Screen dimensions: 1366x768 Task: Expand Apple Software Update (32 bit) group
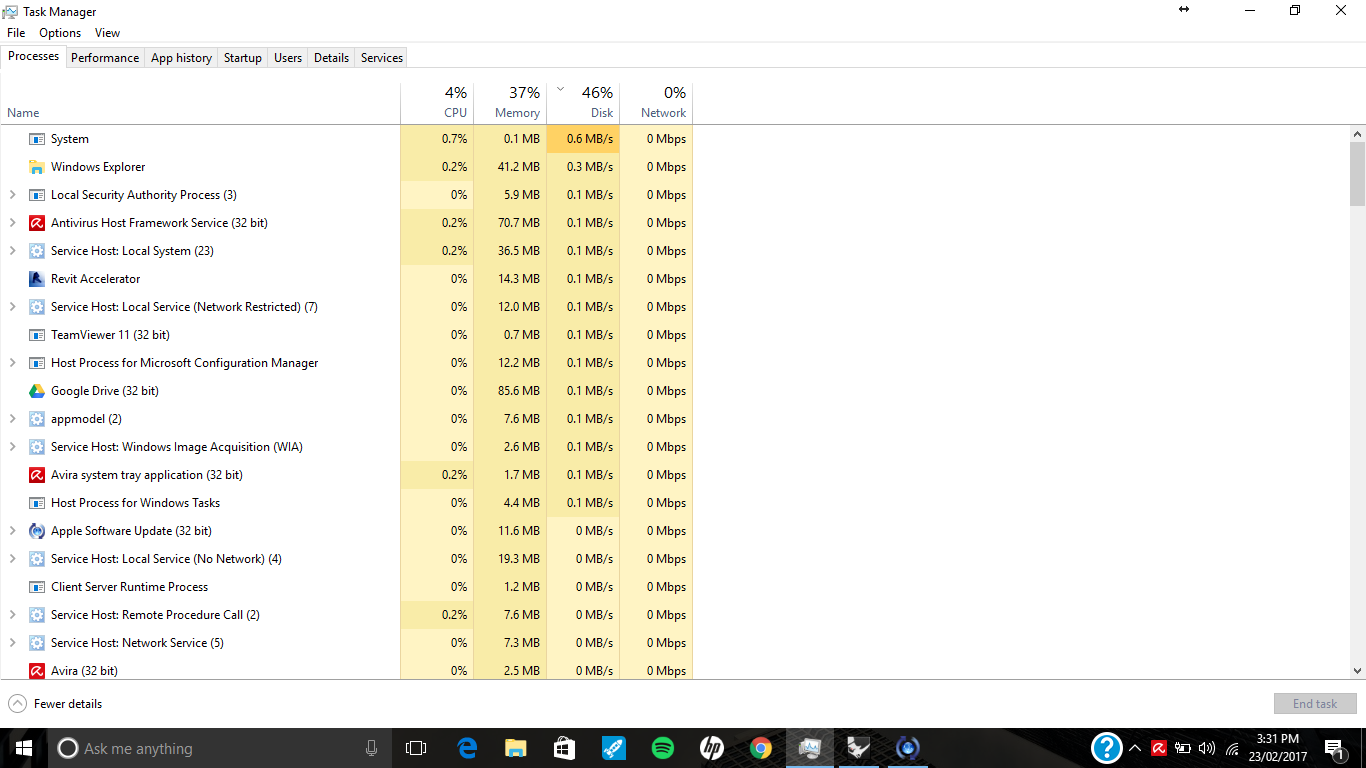click(x=13, y=531)
